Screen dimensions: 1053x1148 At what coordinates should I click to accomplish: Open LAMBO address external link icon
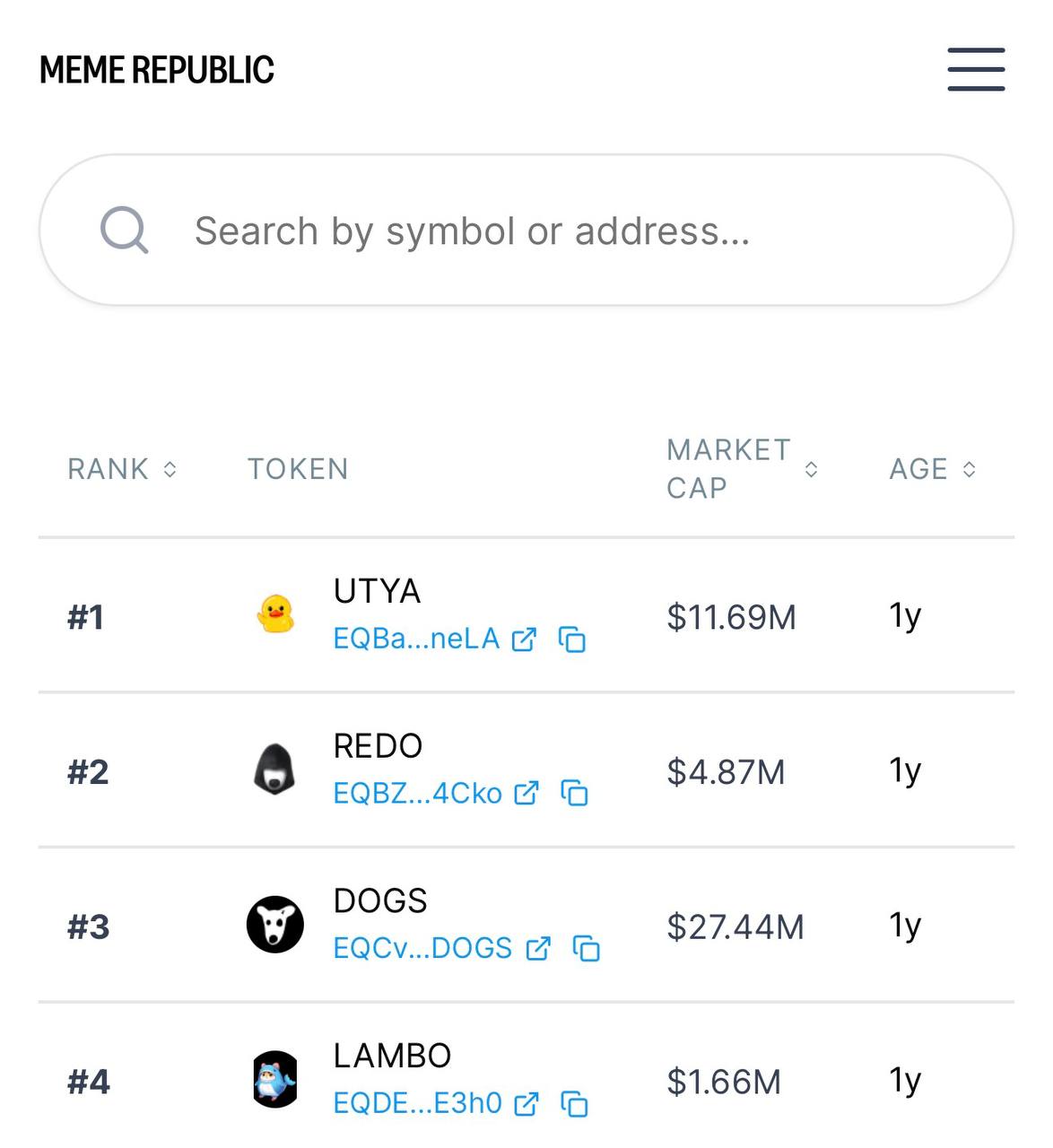[x=526, y=1104]
